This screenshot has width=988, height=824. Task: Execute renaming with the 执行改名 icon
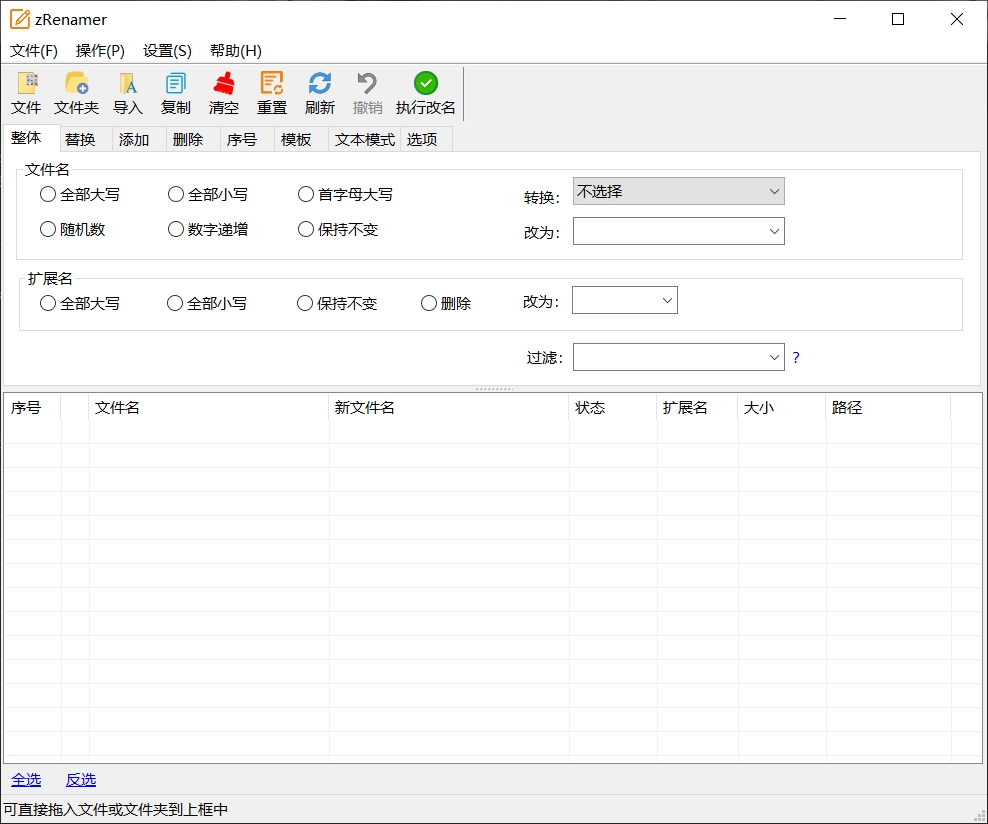click(x=425, y=93)
